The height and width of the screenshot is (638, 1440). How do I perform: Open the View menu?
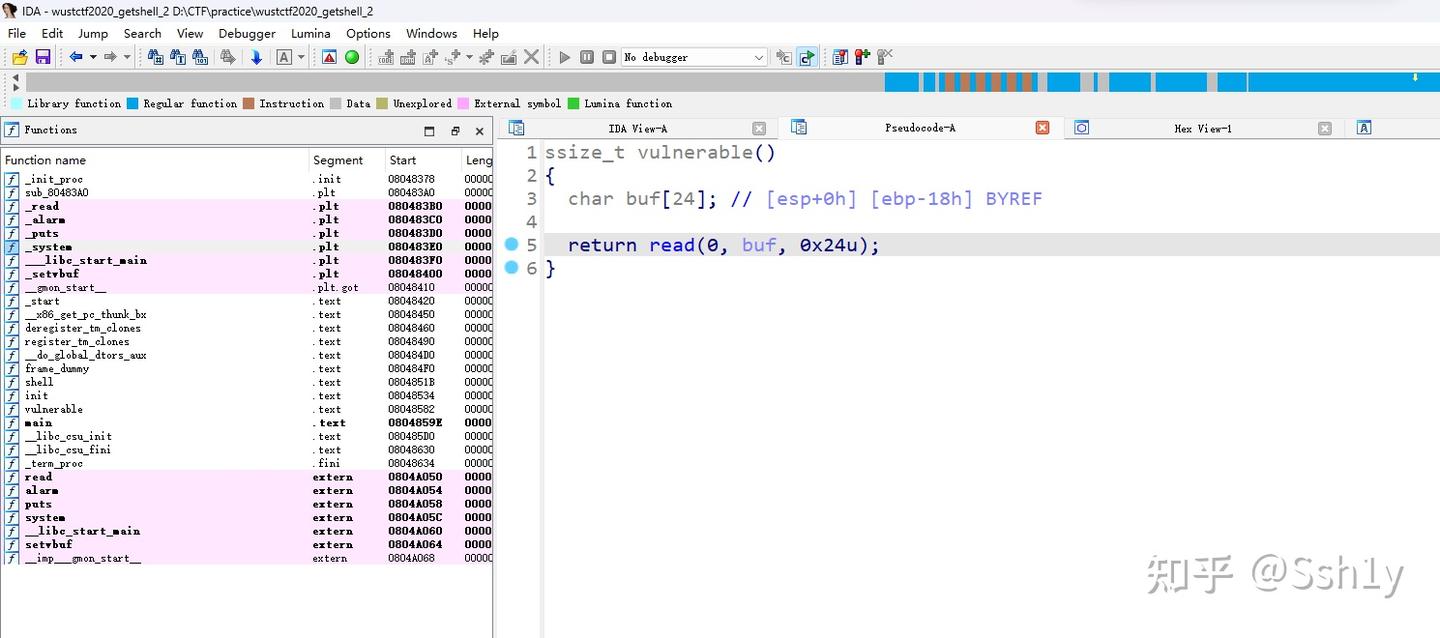pyautogui.click(x=190, y=33)
